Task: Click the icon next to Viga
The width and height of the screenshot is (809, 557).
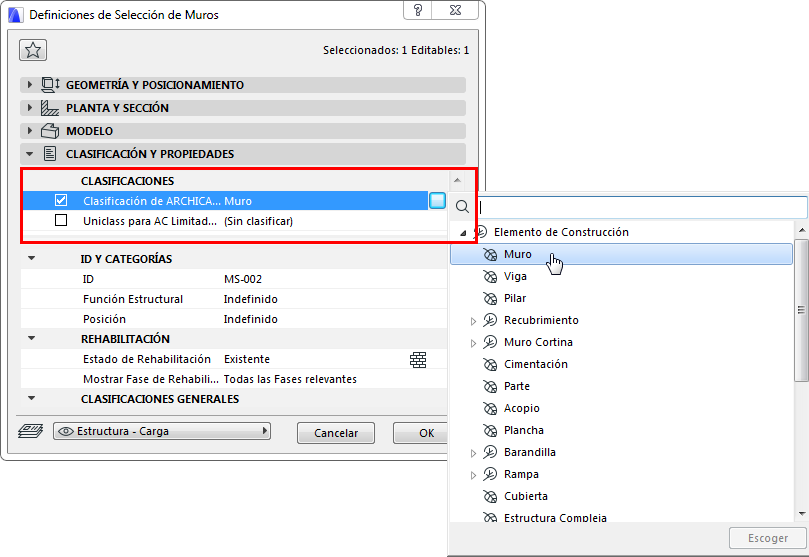Action: tap(490, 276)
